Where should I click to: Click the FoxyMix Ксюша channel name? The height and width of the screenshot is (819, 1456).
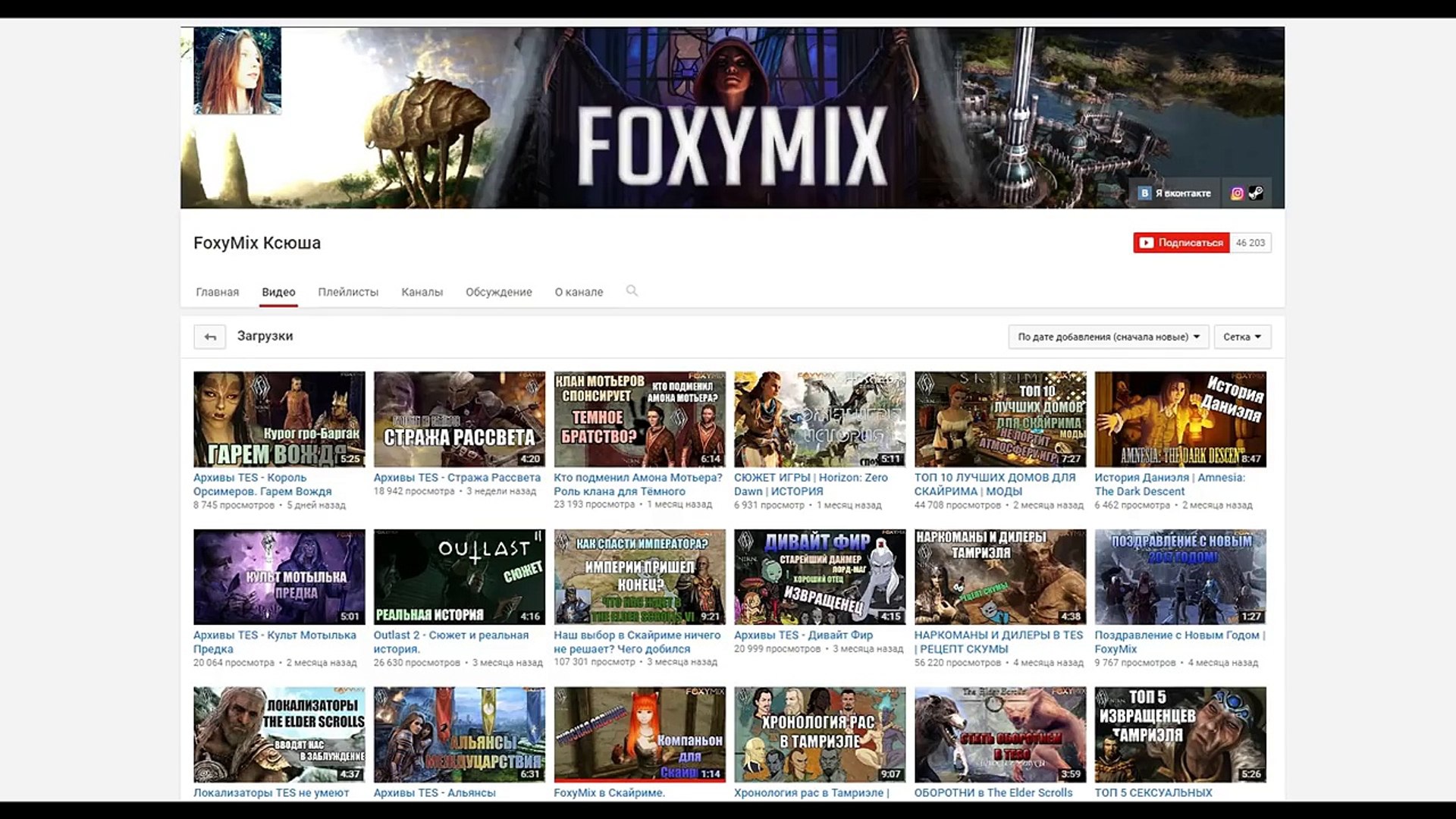[257, 243]
